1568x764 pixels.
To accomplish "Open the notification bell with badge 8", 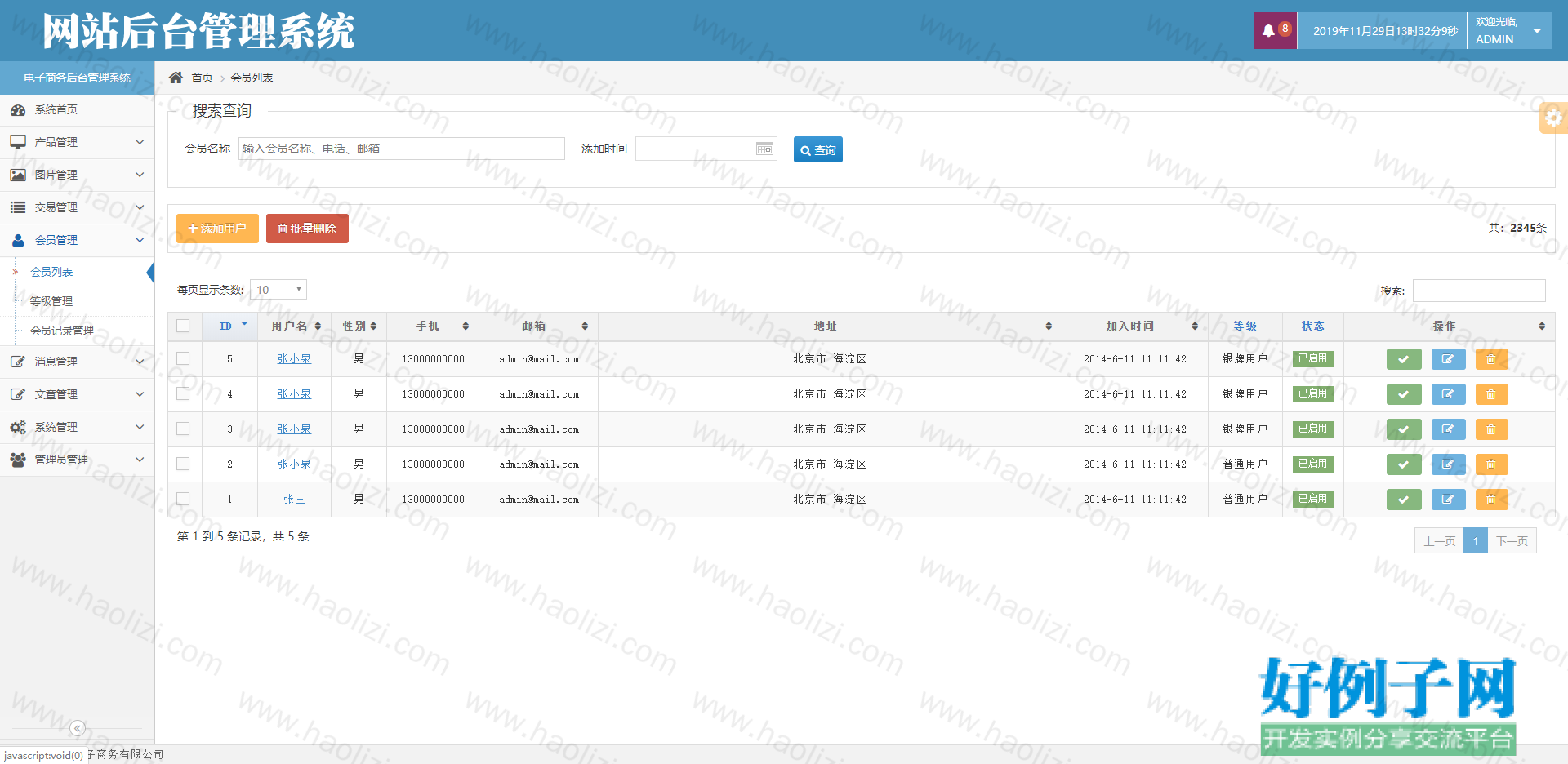I will pos(1275,31).
